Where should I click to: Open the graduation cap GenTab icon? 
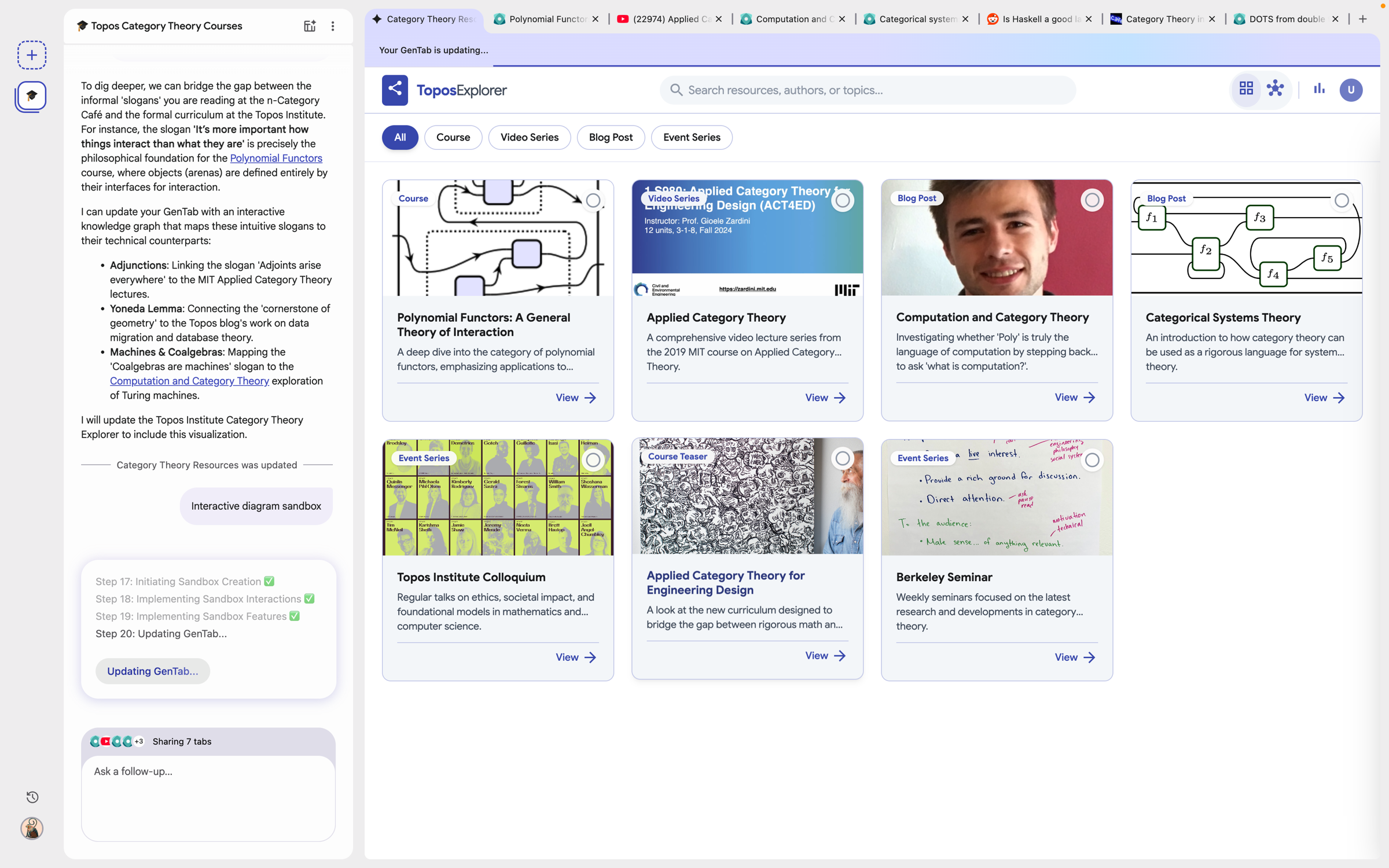(x=31, y=96)
